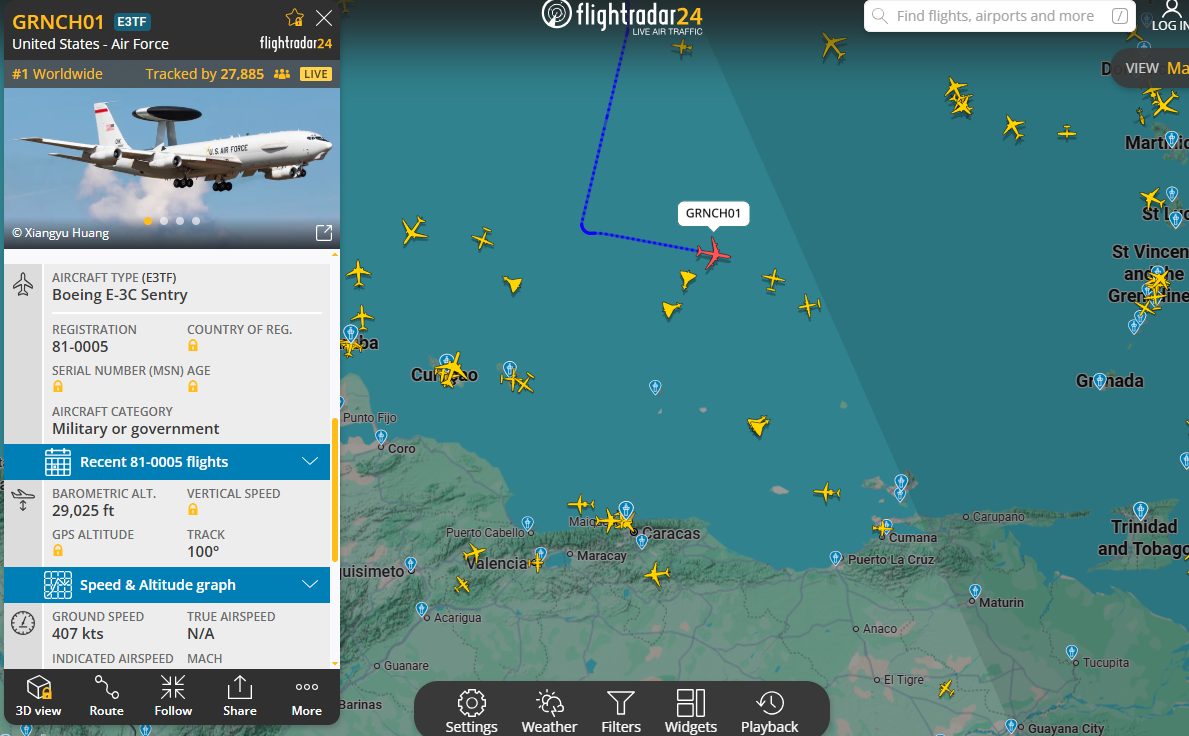The height and width of the screenshot is (736, 1189).
Task: Select the second photo carousel dot
Action: [x=164, y=221]
